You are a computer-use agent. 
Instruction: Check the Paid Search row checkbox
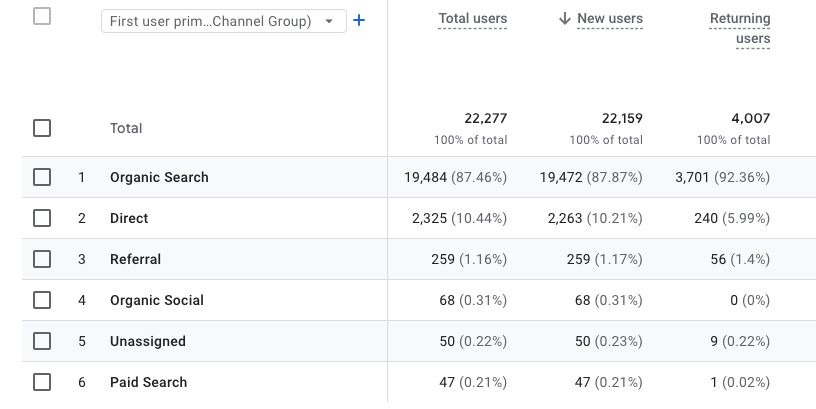(42, 382)
